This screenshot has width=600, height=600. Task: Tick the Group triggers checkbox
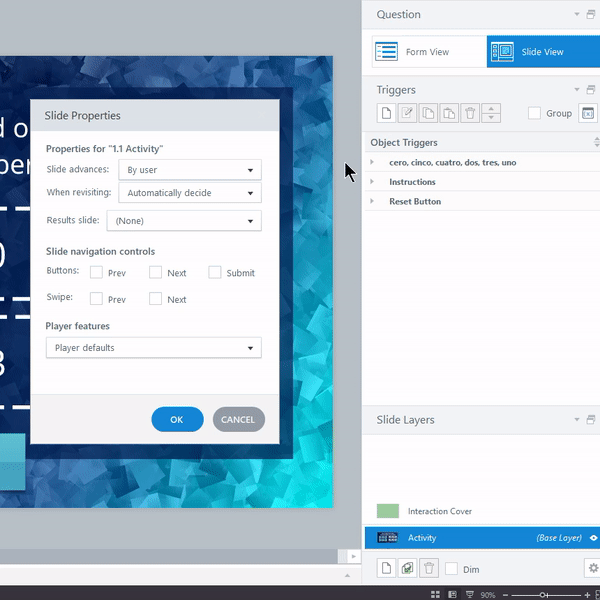pos(534,114)
